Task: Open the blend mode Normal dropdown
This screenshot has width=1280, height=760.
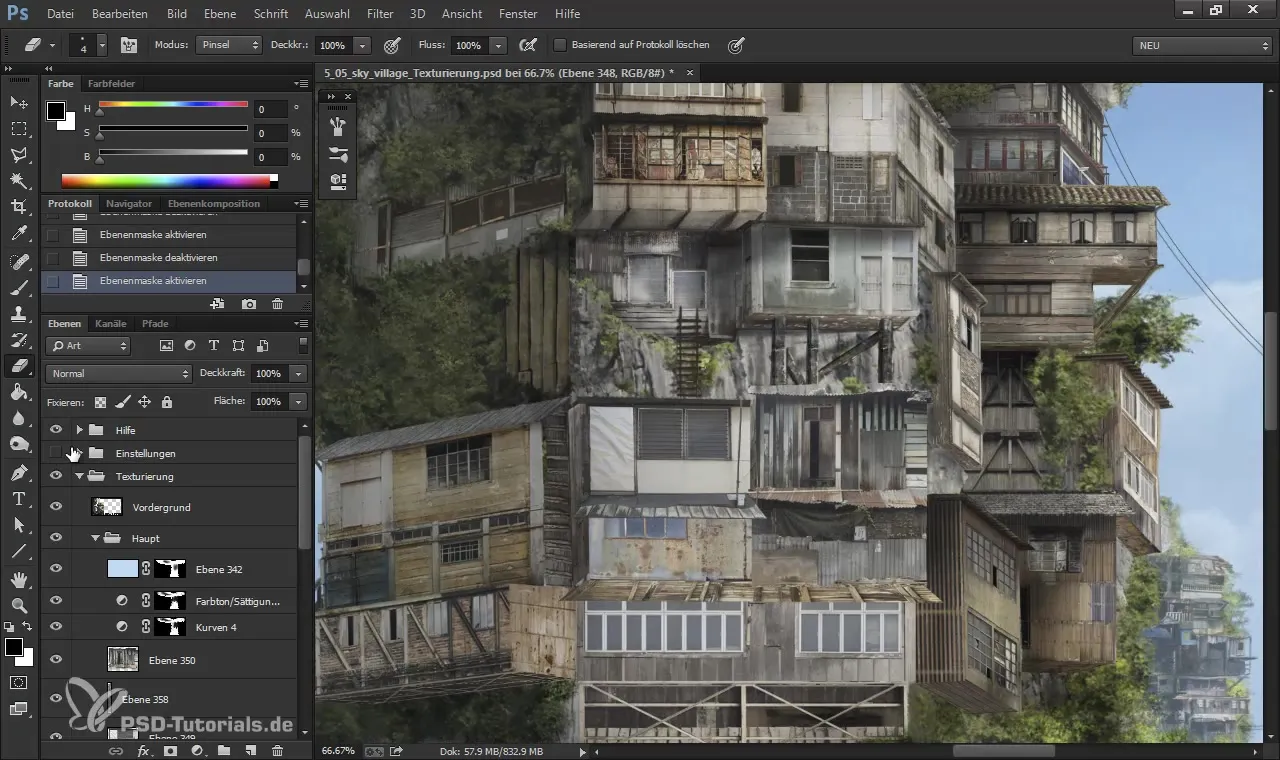Action: tap(118, 373)
